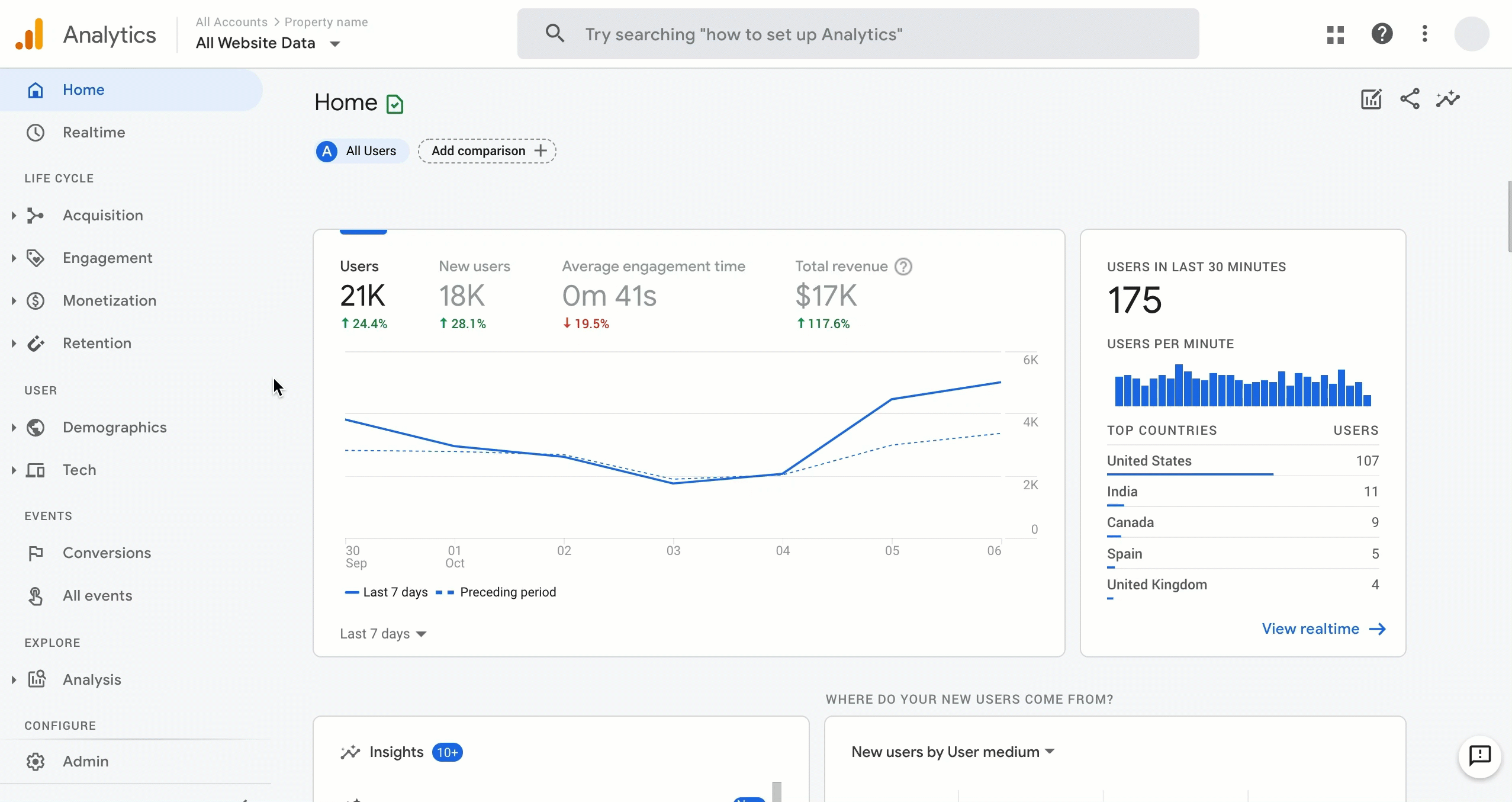Screen dimensions: 1512x802
Task: Select the Engagement menu item
Action: point(107,258)
